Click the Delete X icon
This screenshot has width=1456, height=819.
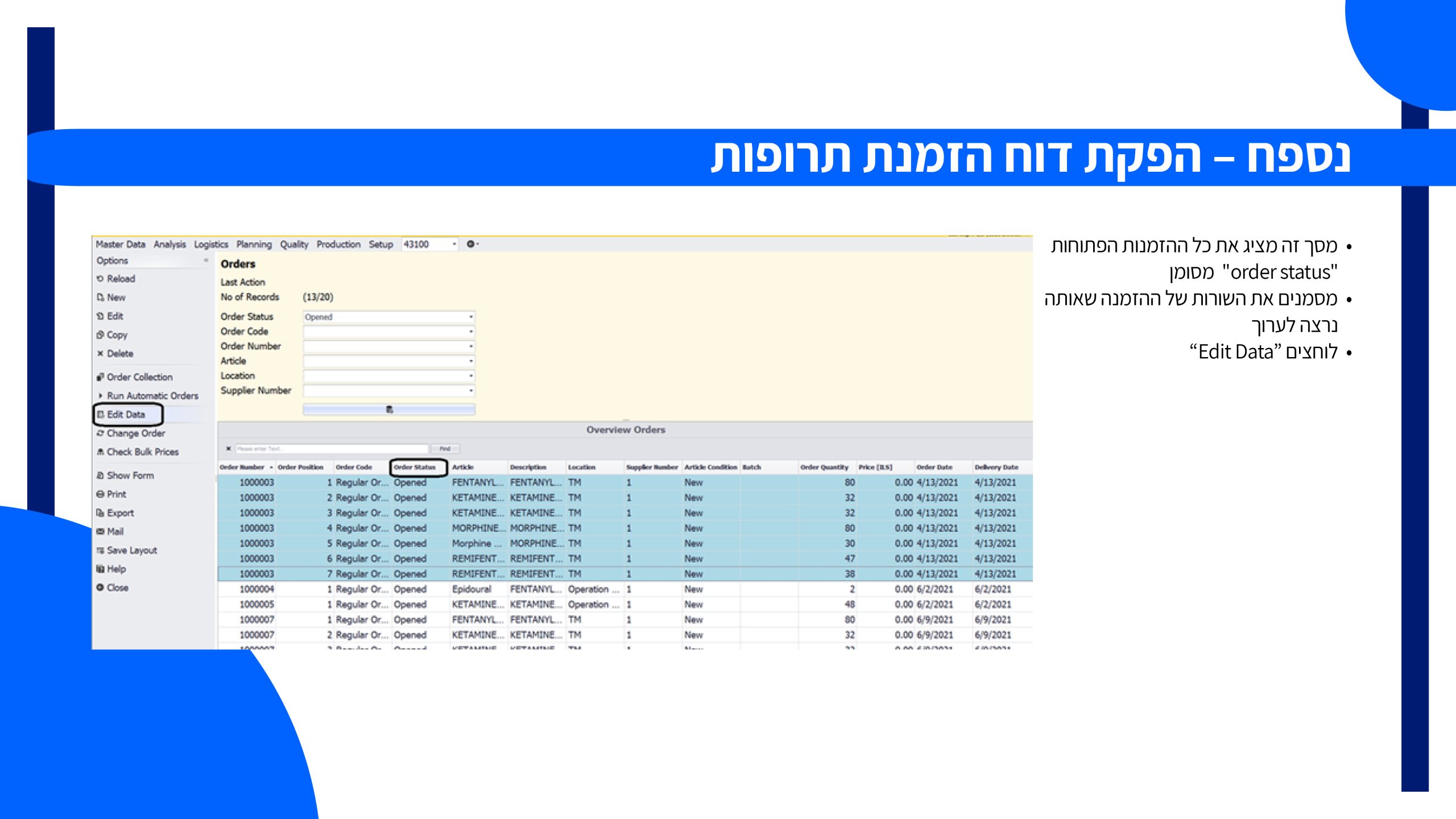pos(100,354)
